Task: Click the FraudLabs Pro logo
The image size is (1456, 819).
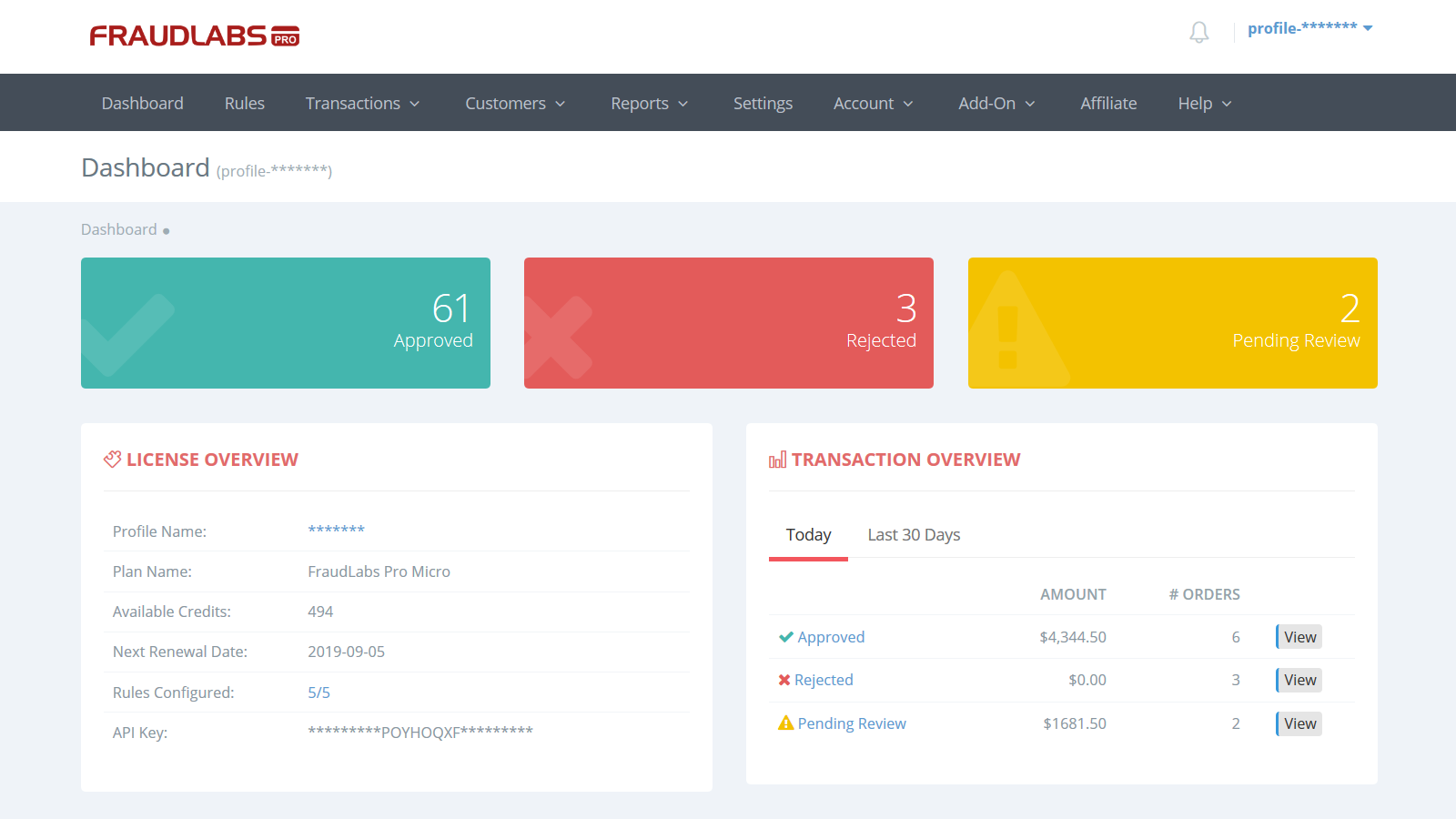Action: (x=195, y=35)
